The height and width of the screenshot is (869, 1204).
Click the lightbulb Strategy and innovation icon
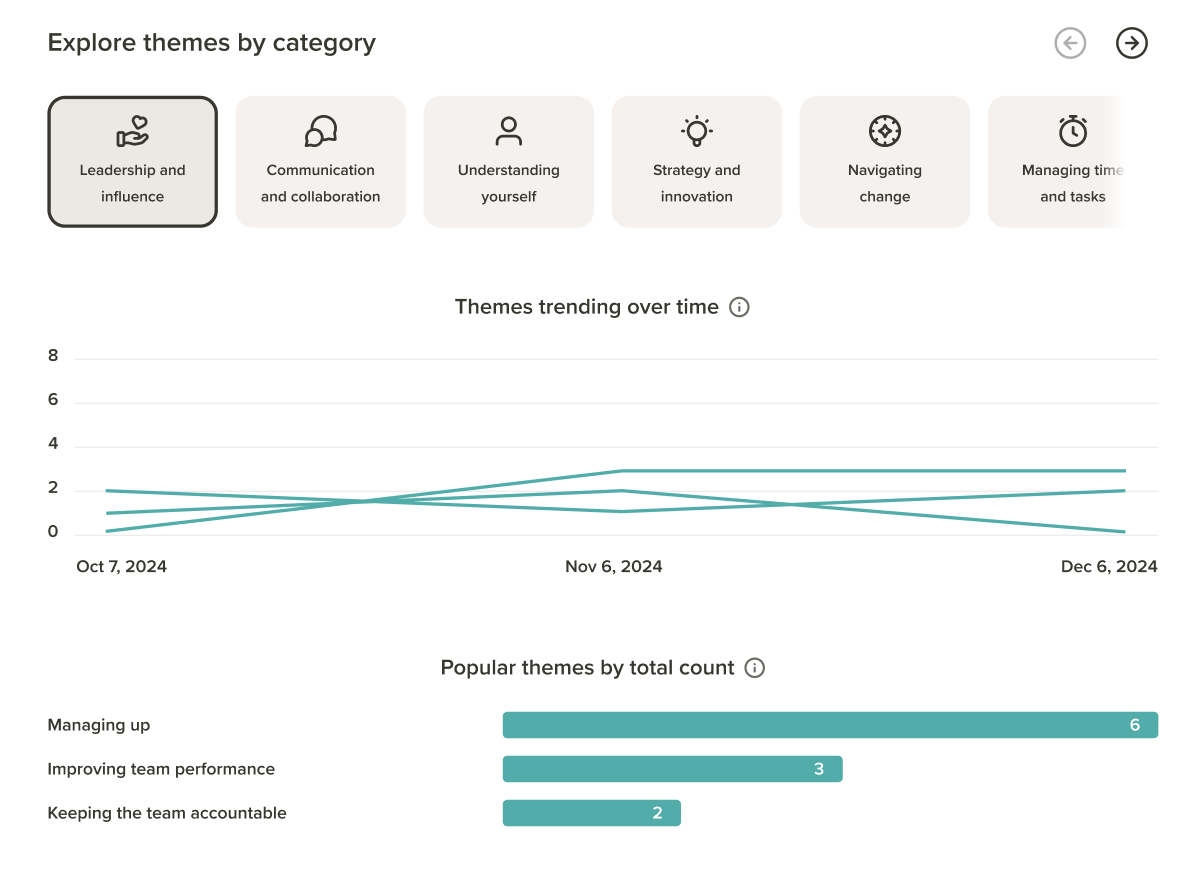point(697,131)
